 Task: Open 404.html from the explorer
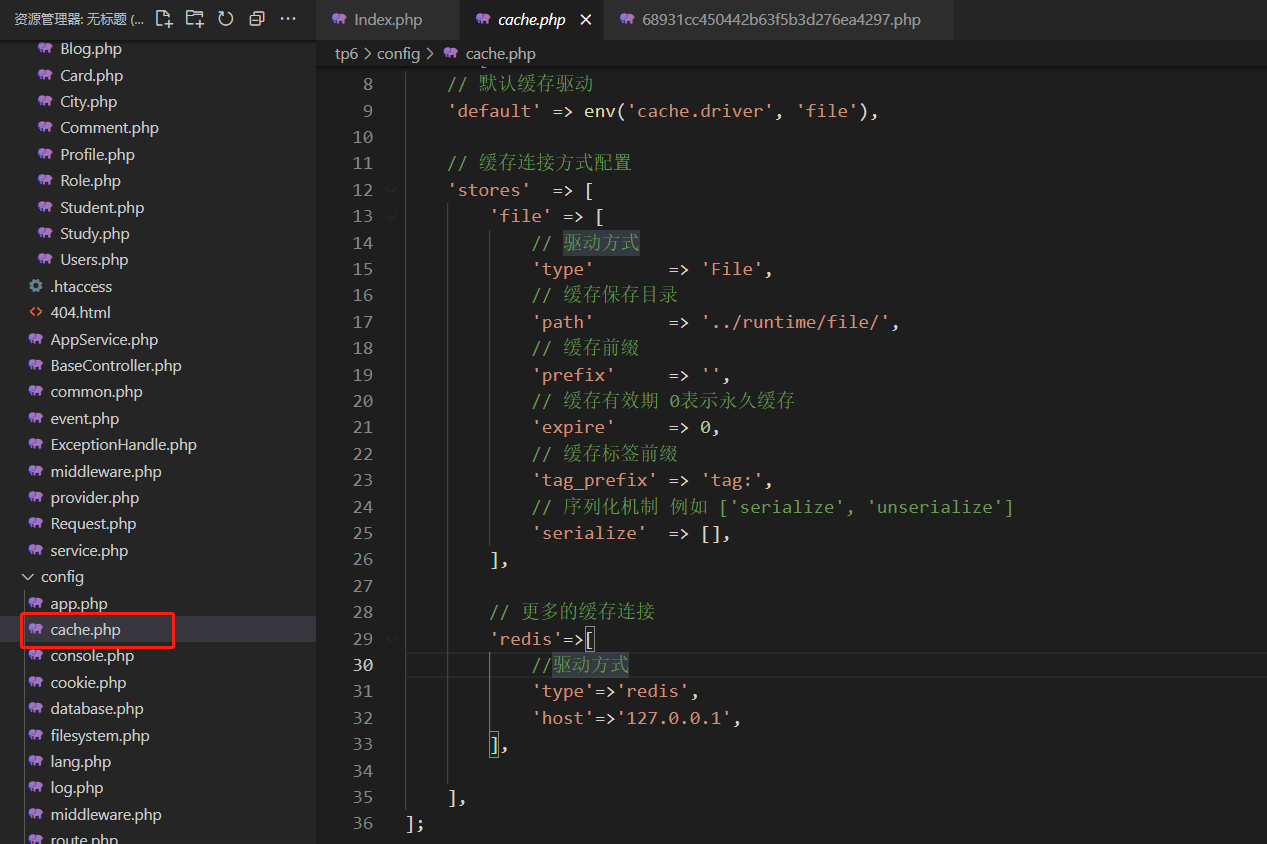tap(80, 313)
